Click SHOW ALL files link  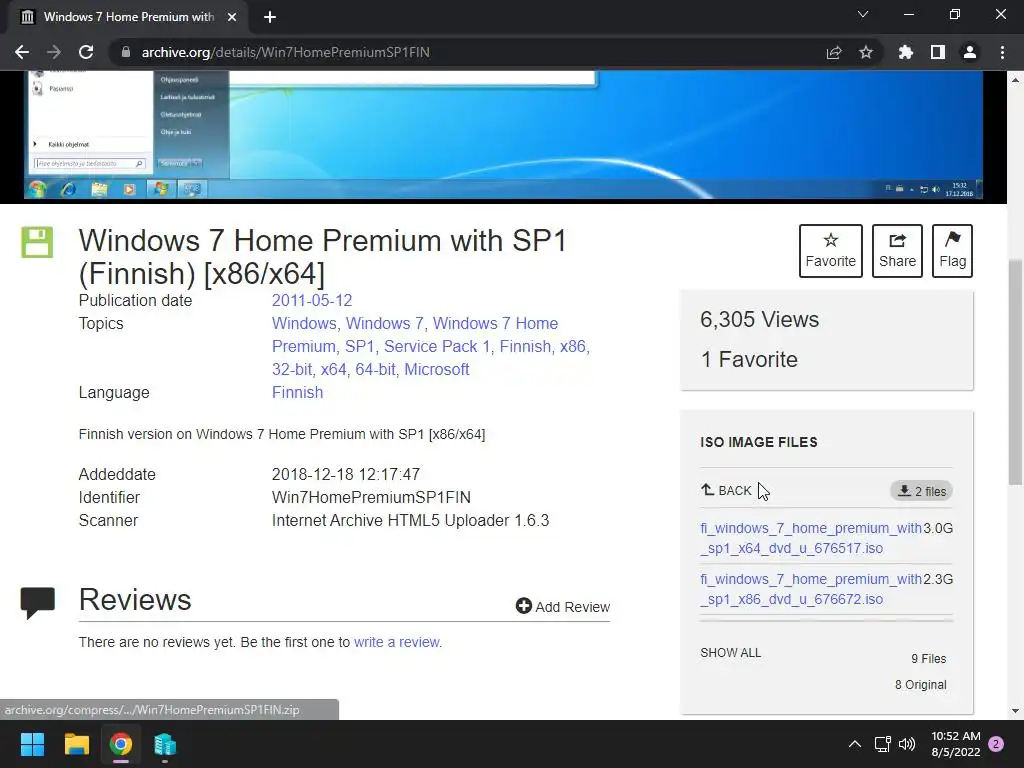[x=730, y=652]
